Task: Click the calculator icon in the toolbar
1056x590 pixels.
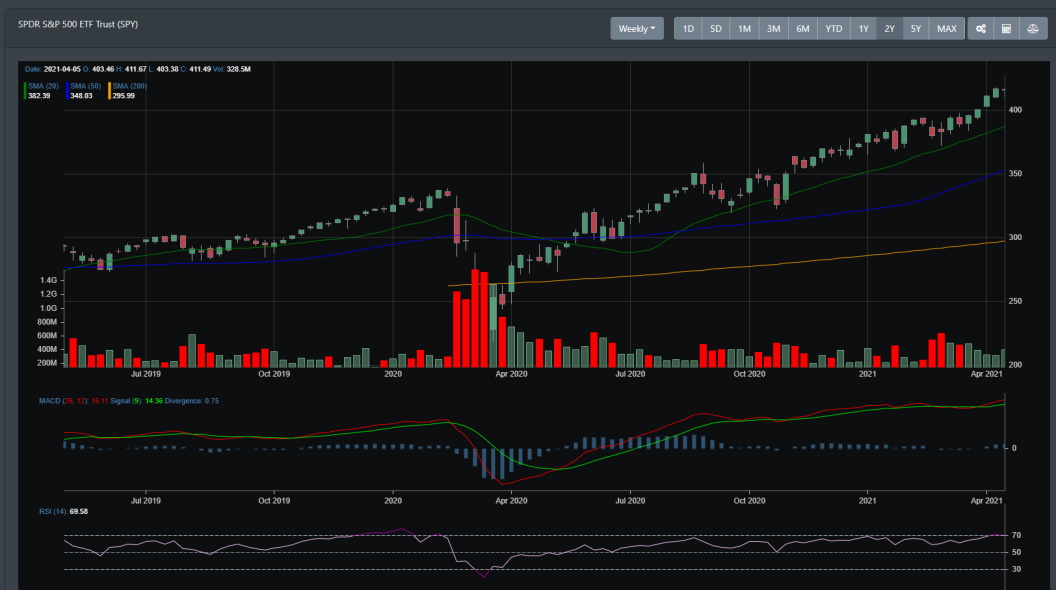Action: pos(1006,29)
